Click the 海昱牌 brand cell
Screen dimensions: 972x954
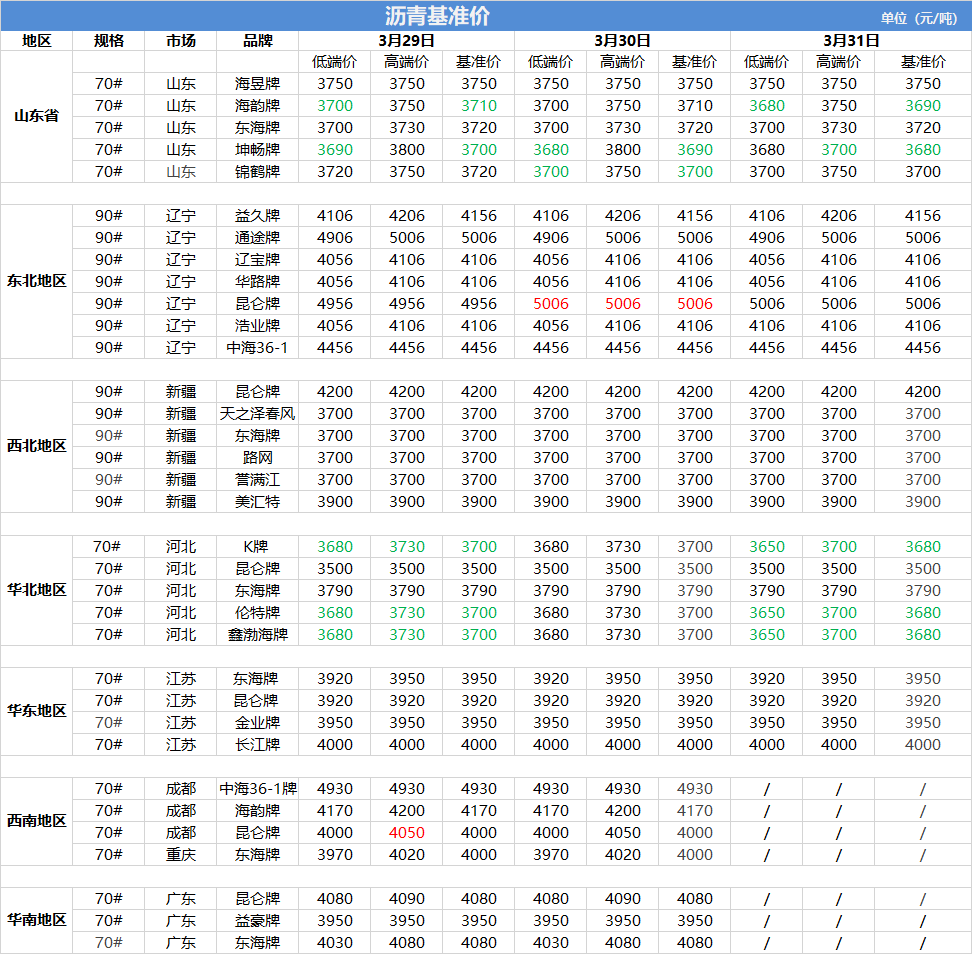pos(257,84)
